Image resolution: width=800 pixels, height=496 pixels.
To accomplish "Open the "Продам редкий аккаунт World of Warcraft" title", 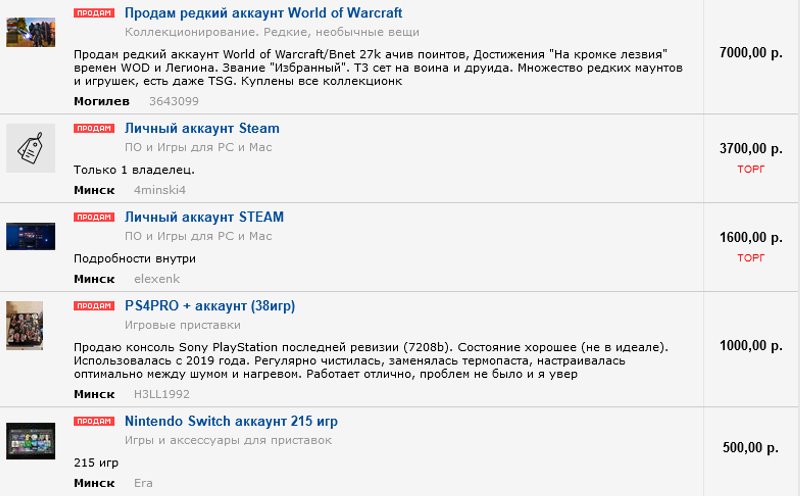I will pos(263,13).
